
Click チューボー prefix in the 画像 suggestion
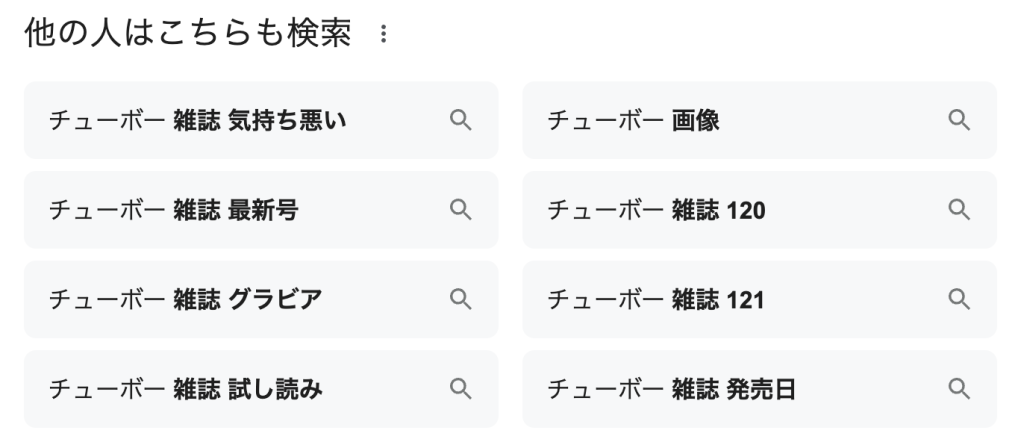(605, 121)
